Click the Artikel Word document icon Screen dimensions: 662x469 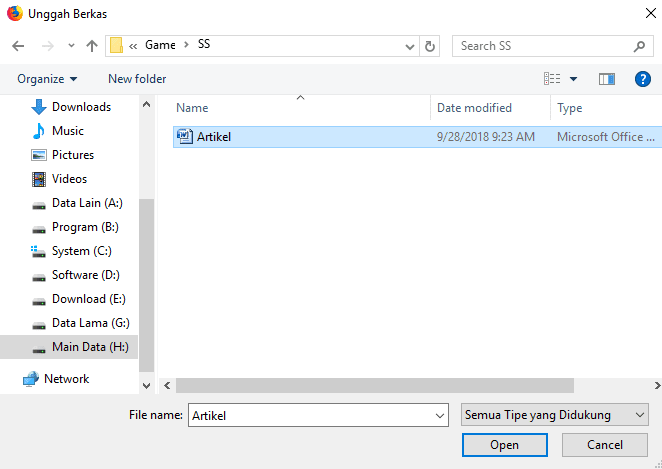point(184,136)
